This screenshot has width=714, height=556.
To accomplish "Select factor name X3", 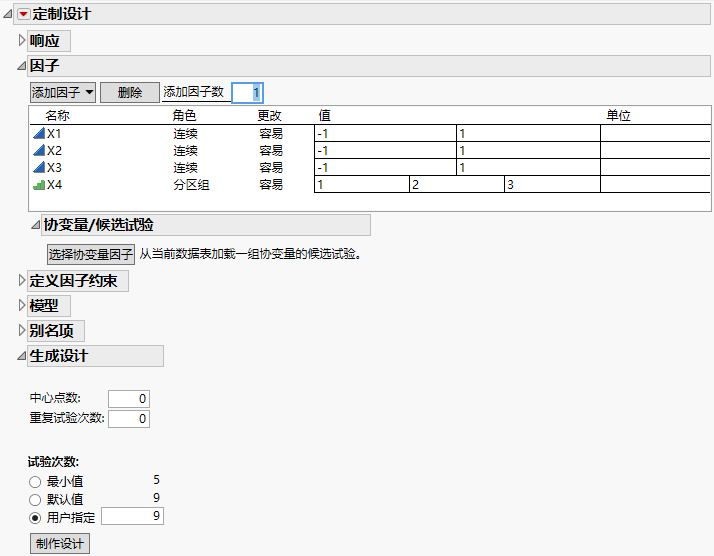I will coord(54,167).
